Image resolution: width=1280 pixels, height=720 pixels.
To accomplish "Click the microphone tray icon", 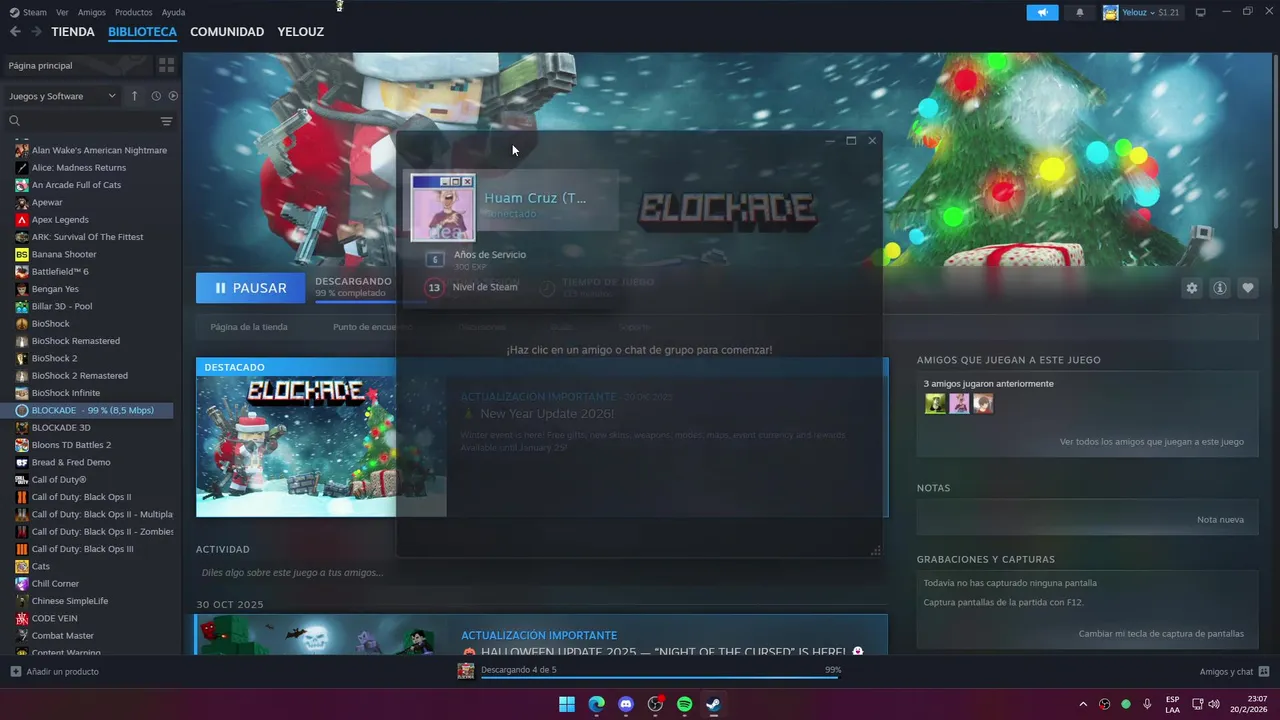I will coord(1147,704).
